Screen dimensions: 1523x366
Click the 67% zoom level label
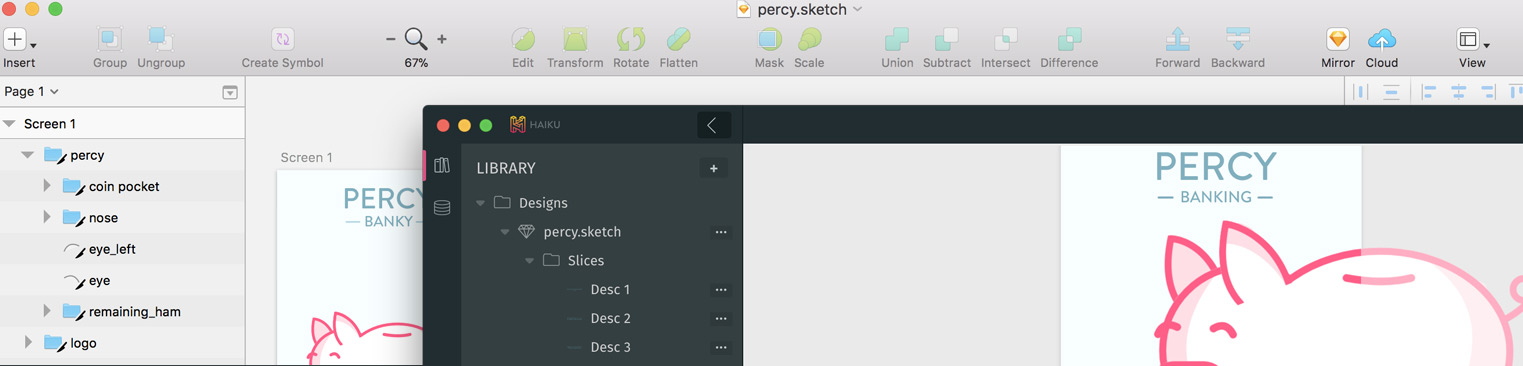click(416, 63)
